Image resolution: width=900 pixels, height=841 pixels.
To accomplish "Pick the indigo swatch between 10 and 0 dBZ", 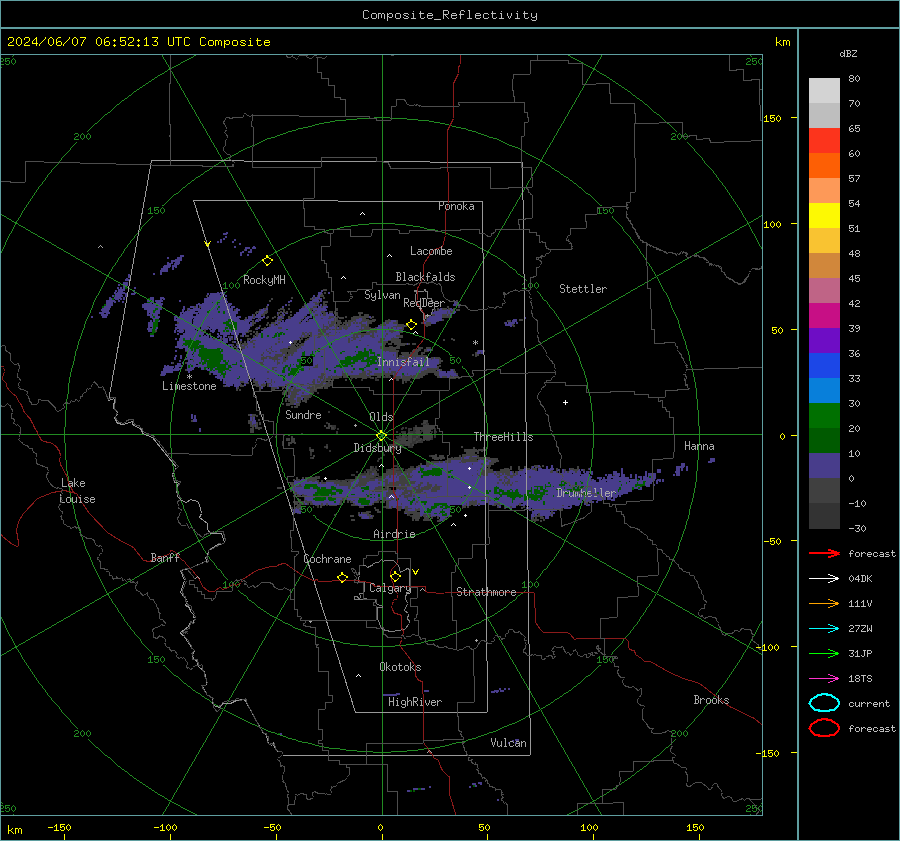I will click(x=824, y=466).
